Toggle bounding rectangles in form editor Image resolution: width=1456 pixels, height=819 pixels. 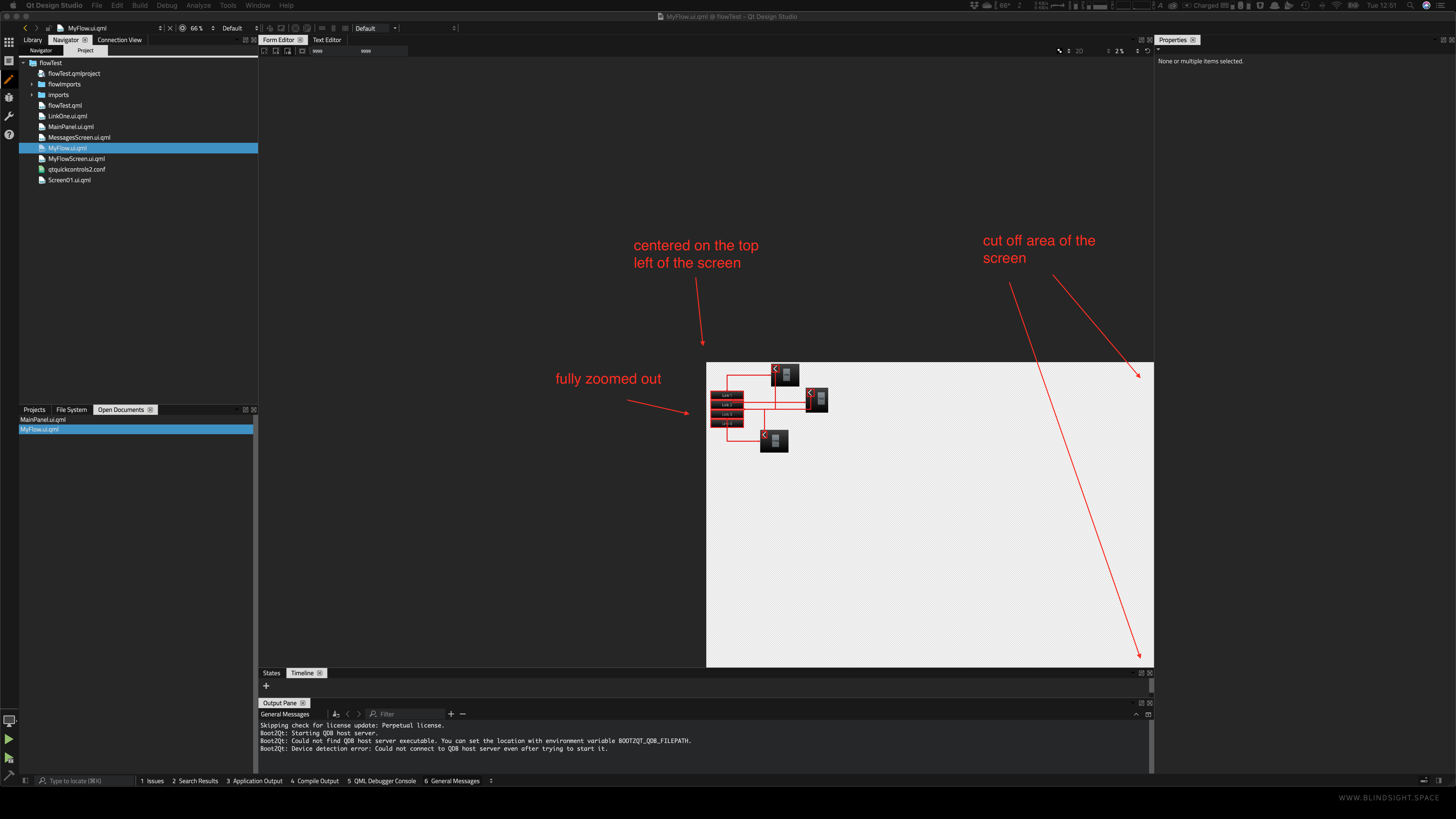302,51
